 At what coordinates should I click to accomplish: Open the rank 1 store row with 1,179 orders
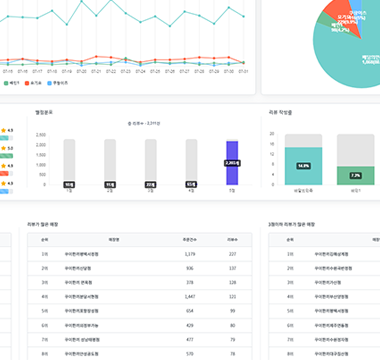click(140, 254)
